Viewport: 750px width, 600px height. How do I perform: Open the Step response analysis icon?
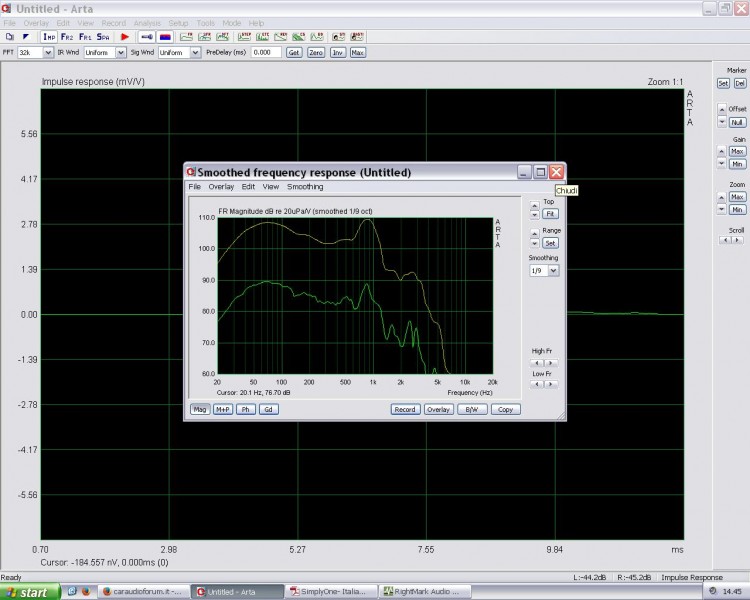[244, 37]
